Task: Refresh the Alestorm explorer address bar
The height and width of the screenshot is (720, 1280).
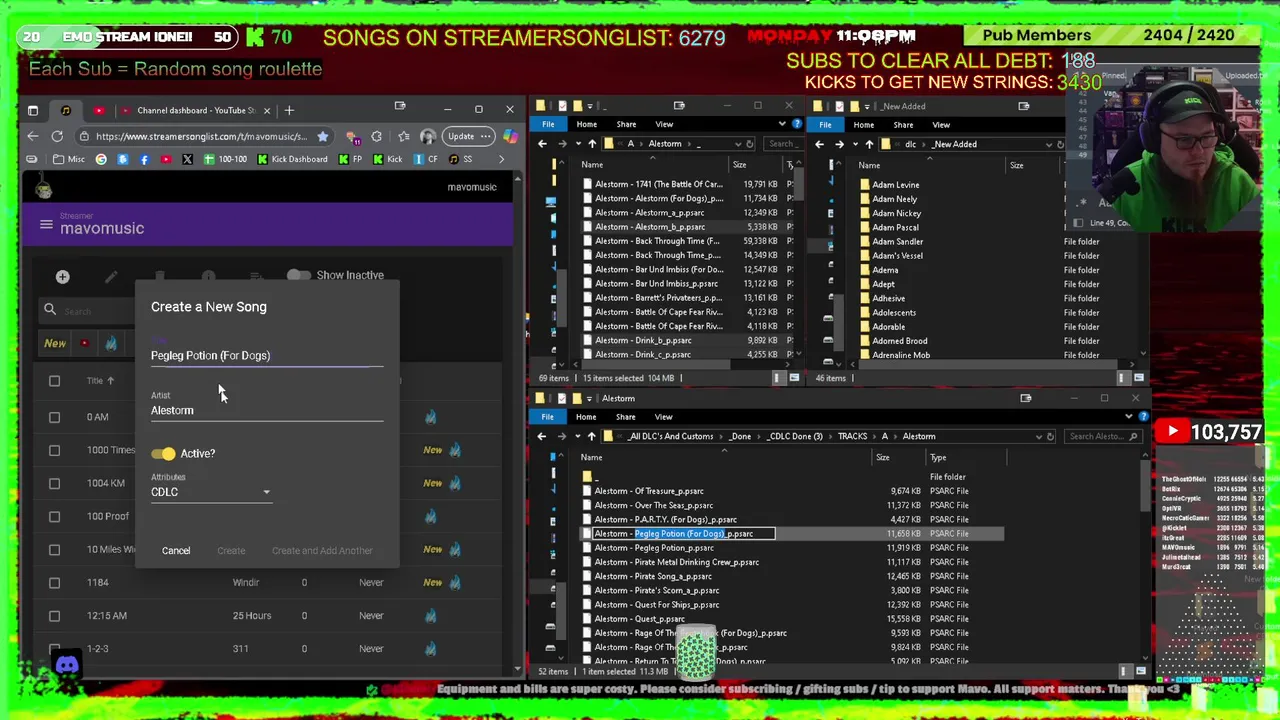Action: coord(1049,436)
